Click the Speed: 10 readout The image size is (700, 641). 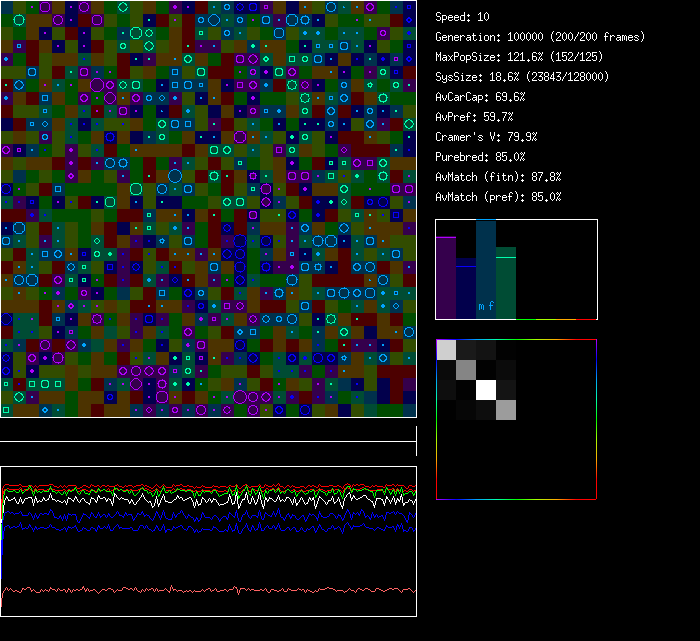[462, 17]
